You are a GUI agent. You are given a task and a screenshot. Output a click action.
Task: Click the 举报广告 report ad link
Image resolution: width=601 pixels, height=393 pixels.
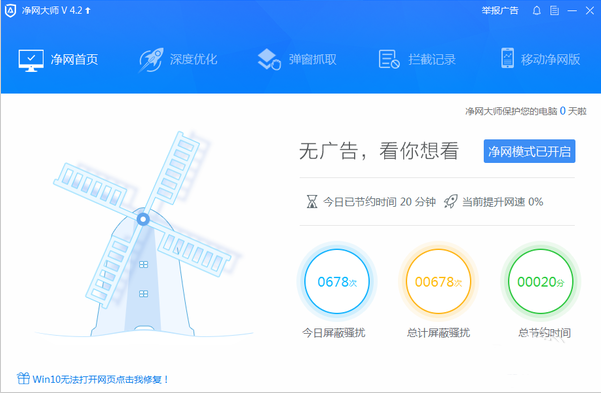click(500, 11)
